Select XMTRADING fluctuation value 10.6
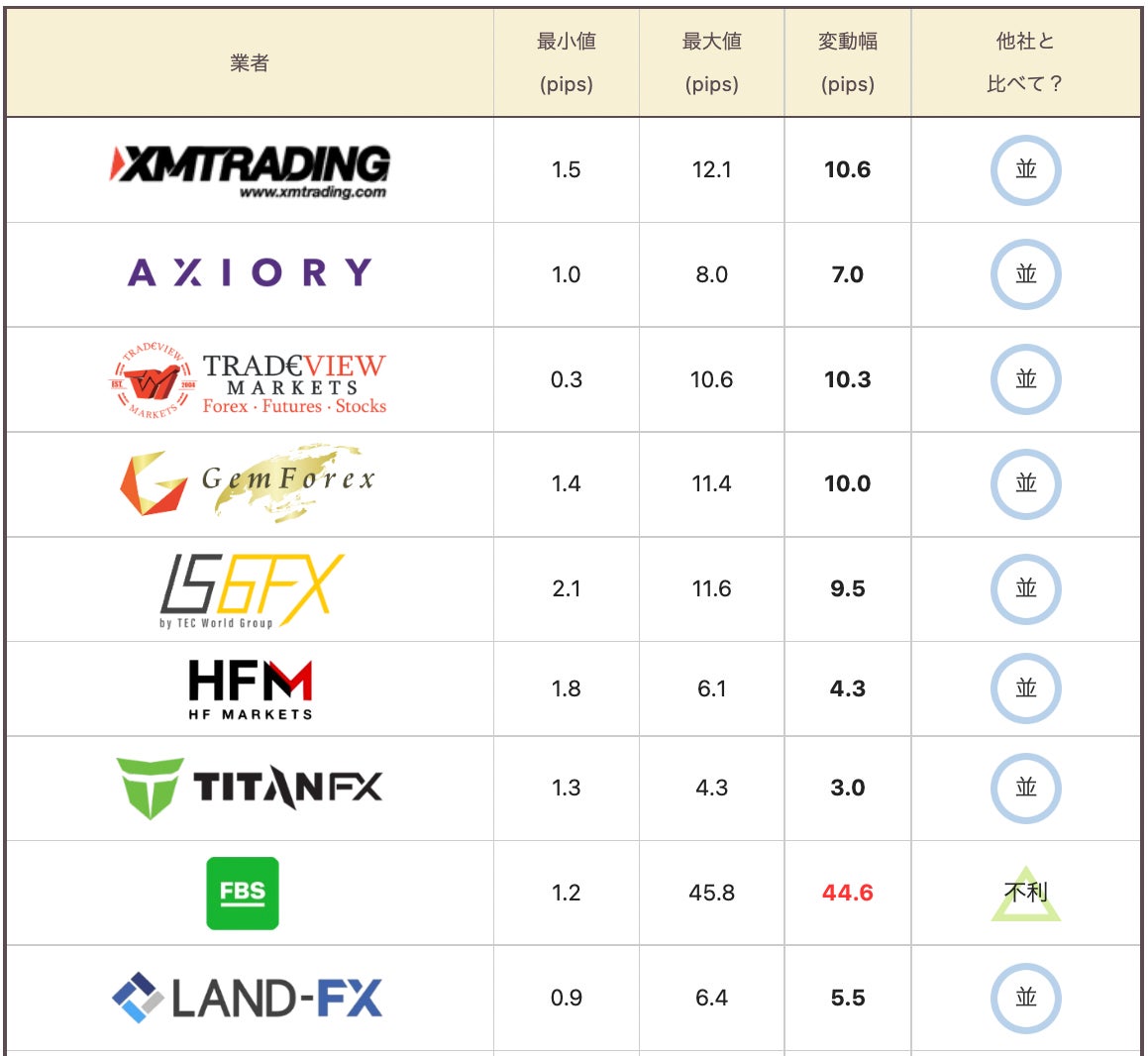1148x1056 pixels. click(x=848, y=170)
